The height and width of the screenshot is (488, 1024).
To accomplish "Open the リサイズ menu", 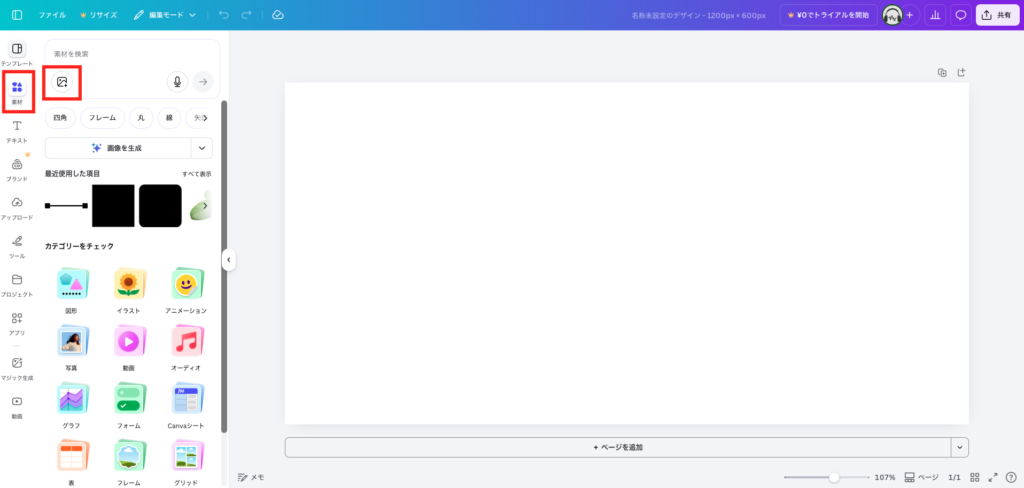I will point(98,15).
